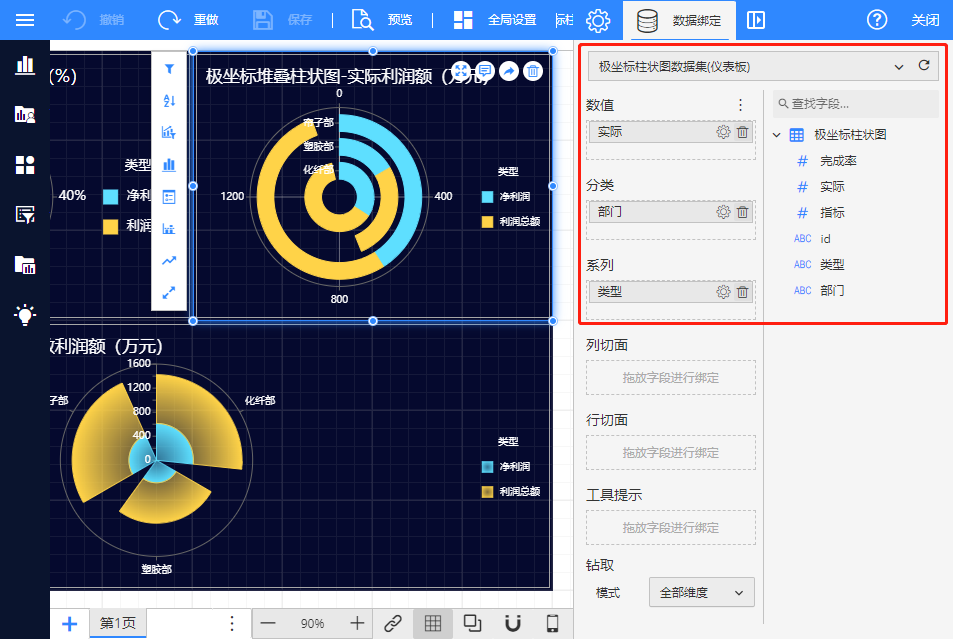Delete the selected polar chart via trash icon
The width and height of the screenshot is (953, 639).
534,71
